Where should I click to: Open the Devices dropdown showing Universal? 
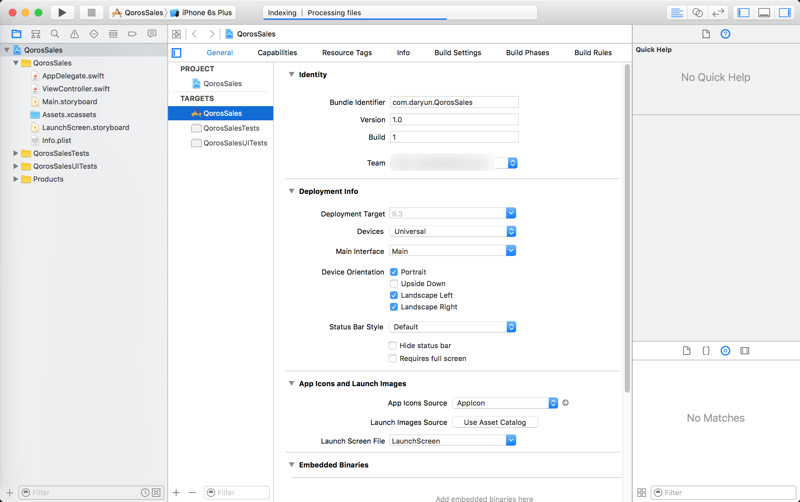(x=453, y=232)
